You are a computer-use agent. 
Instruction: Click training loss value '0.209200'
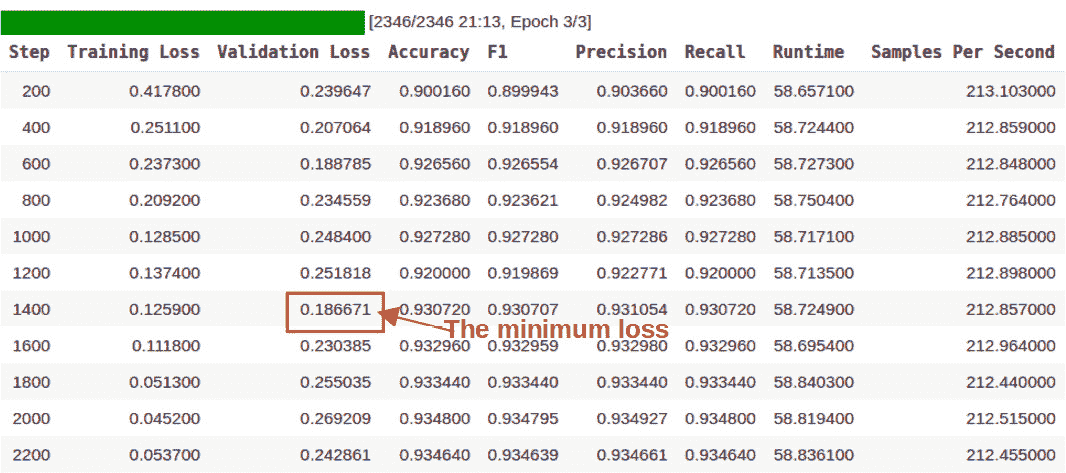(165, 200)
